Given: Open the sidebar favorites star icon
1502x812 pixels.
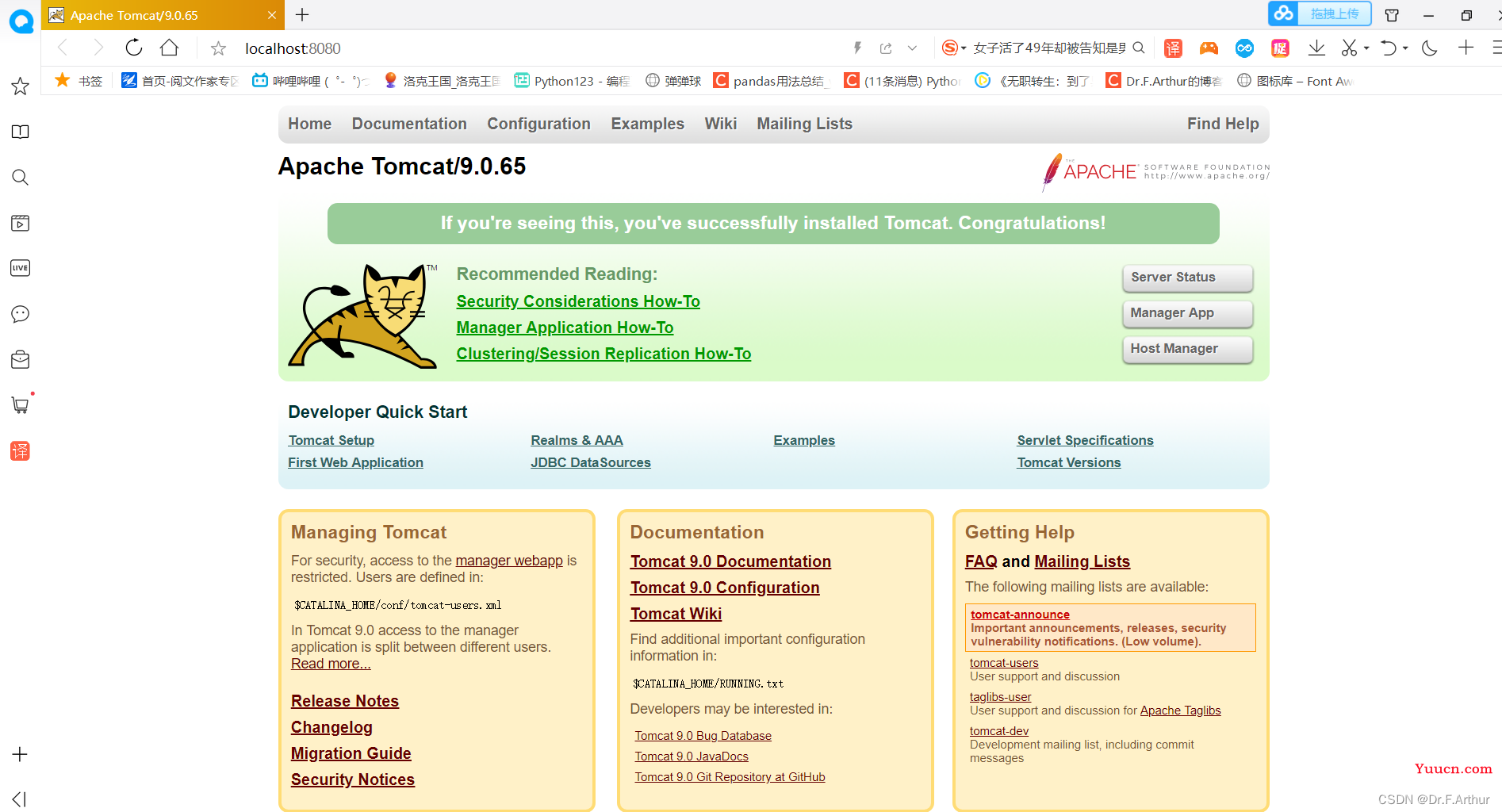Looking at the screenshot, I should pyautogui.click(x=21, y=86).
